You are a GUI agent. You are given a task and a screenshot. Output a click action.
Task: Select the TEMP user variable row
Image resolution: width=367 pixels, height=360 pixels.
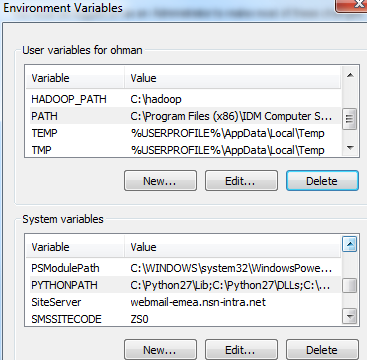[184, 133]
